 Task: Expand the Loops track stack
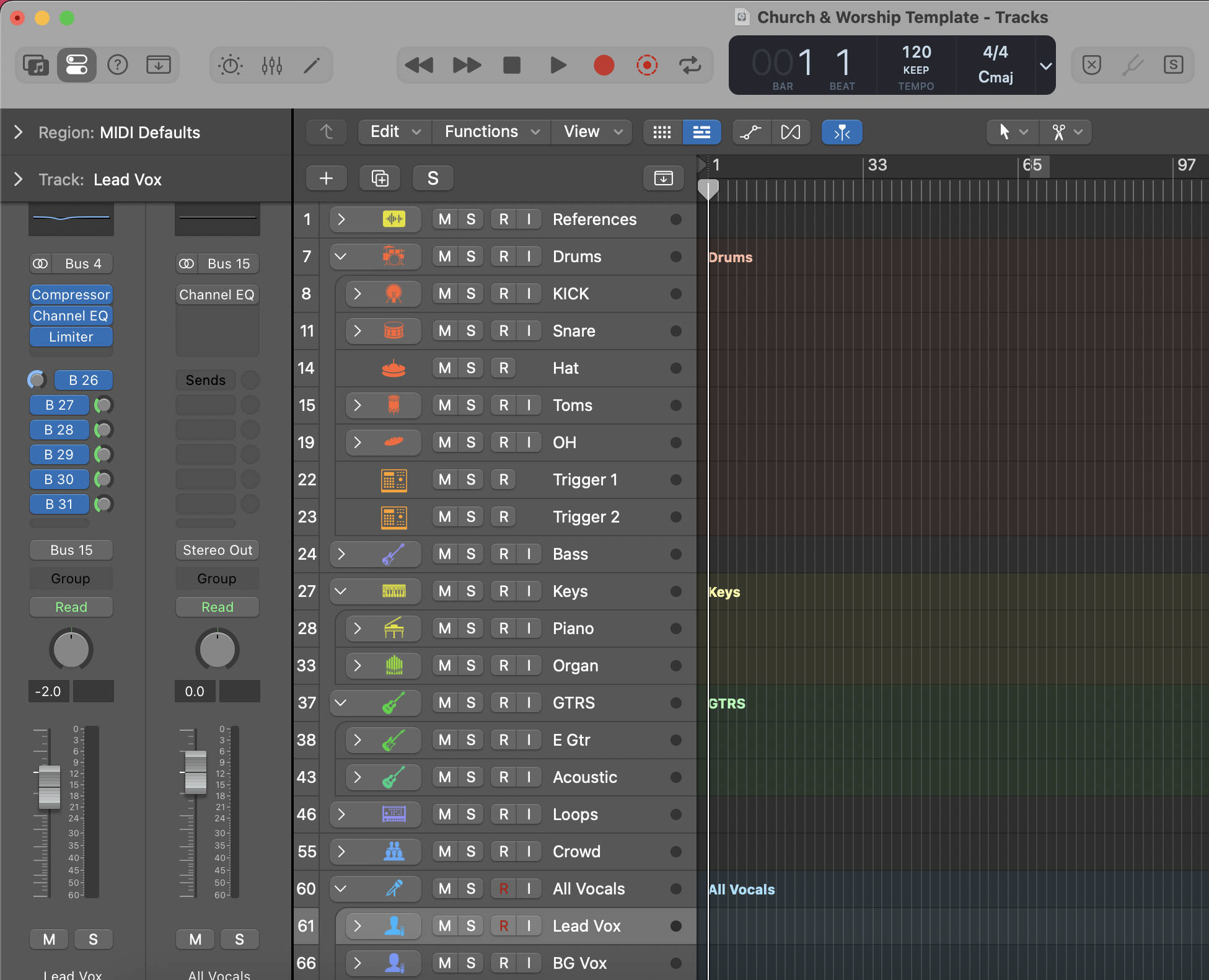pyautogui.click(x=341, y=814)
